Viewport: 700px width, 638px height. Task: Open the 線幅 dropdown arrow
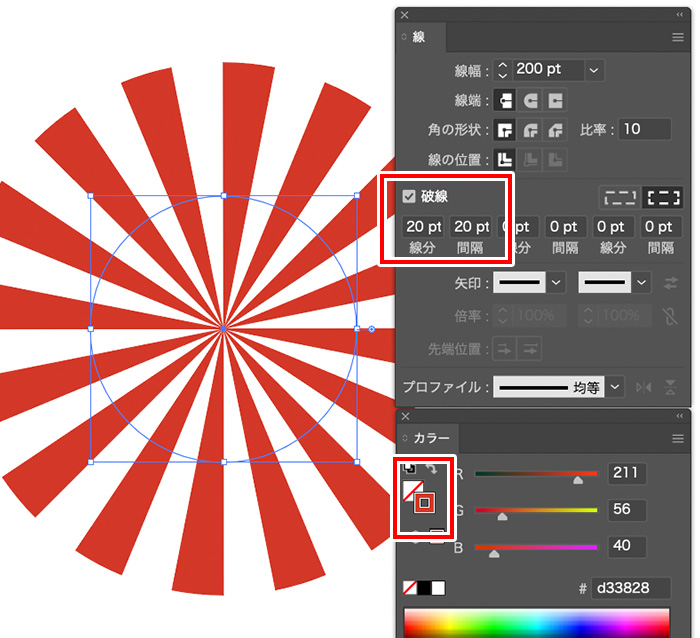click(594, 70)
